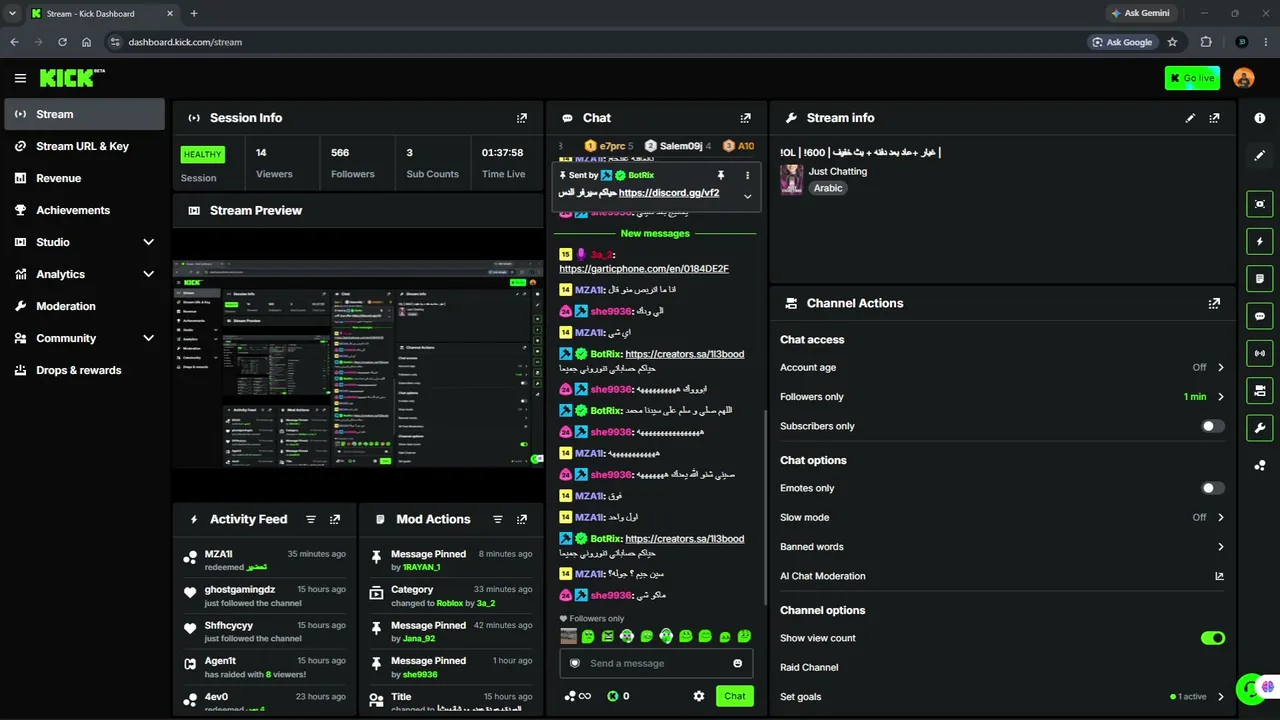1280x720 pixels.
Task: Pop out the Channel Actions panel
Action: (x=1214, y=303)
